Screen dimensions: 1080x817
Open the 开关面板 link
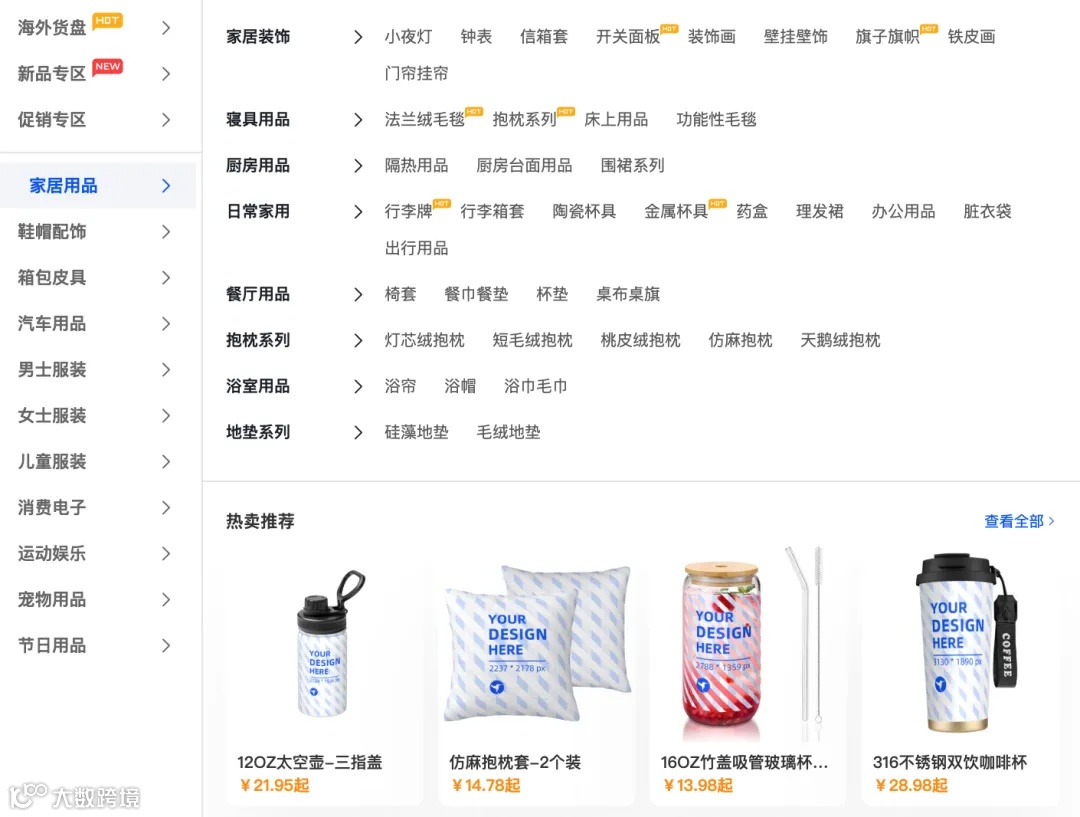627,37
